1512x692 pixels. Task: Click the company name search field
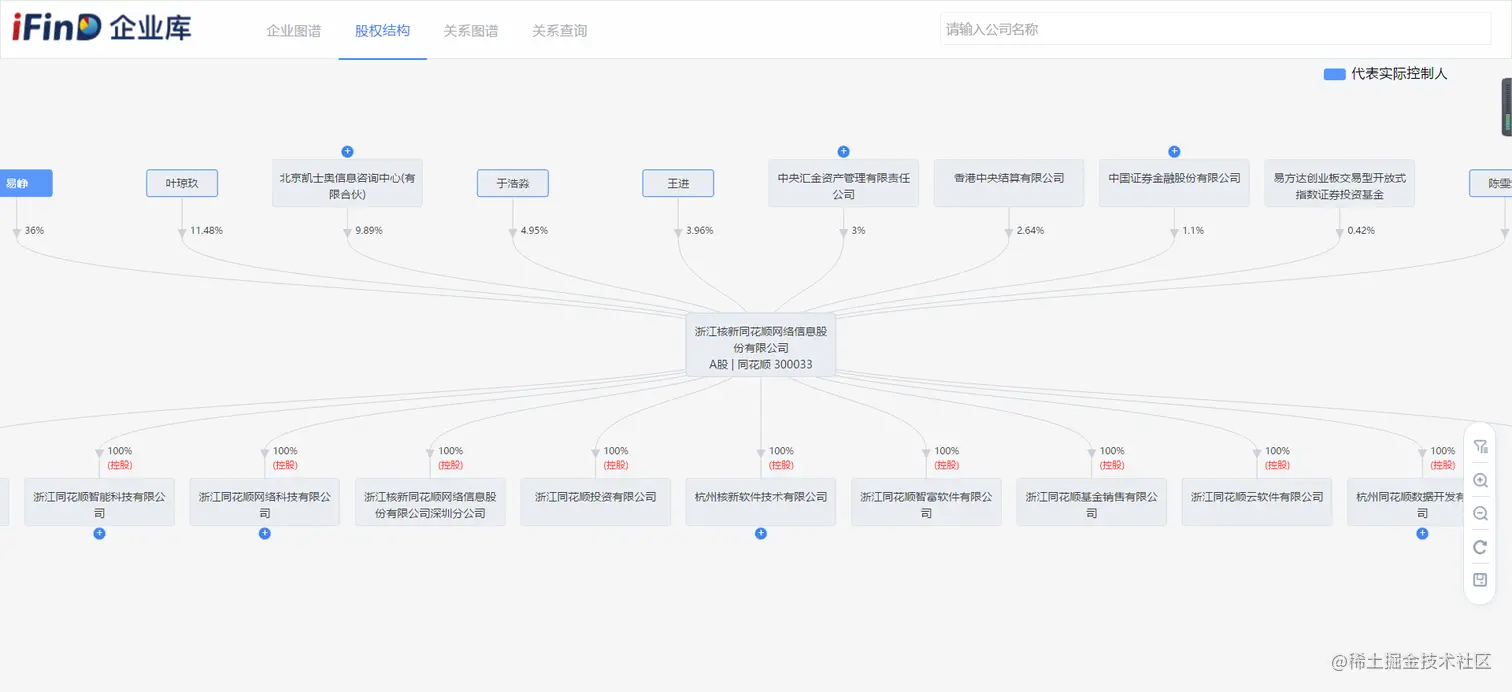(x=1215, y=29)
